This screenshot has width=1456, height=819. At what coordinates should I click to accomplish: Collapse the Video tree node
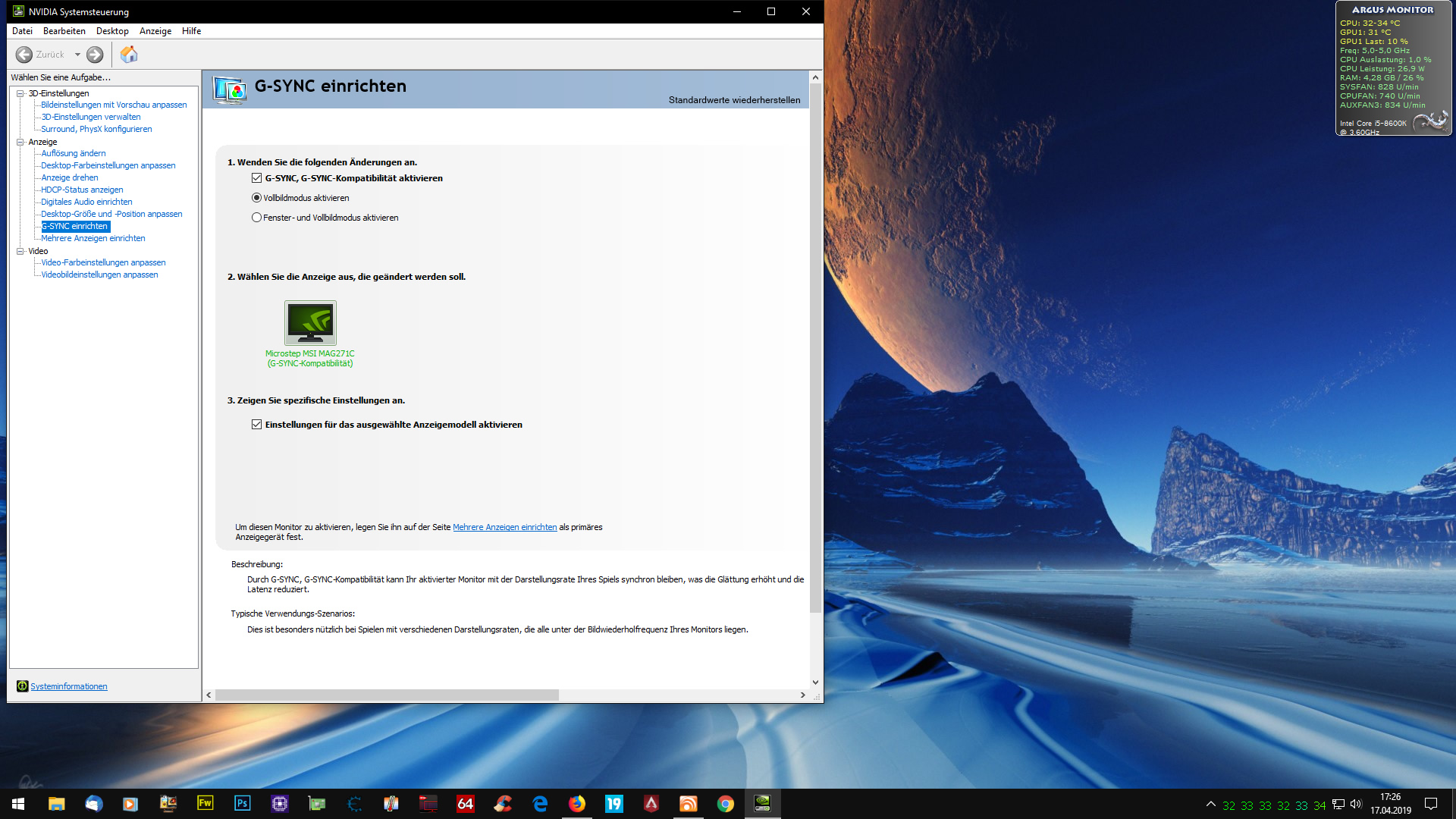20,251
